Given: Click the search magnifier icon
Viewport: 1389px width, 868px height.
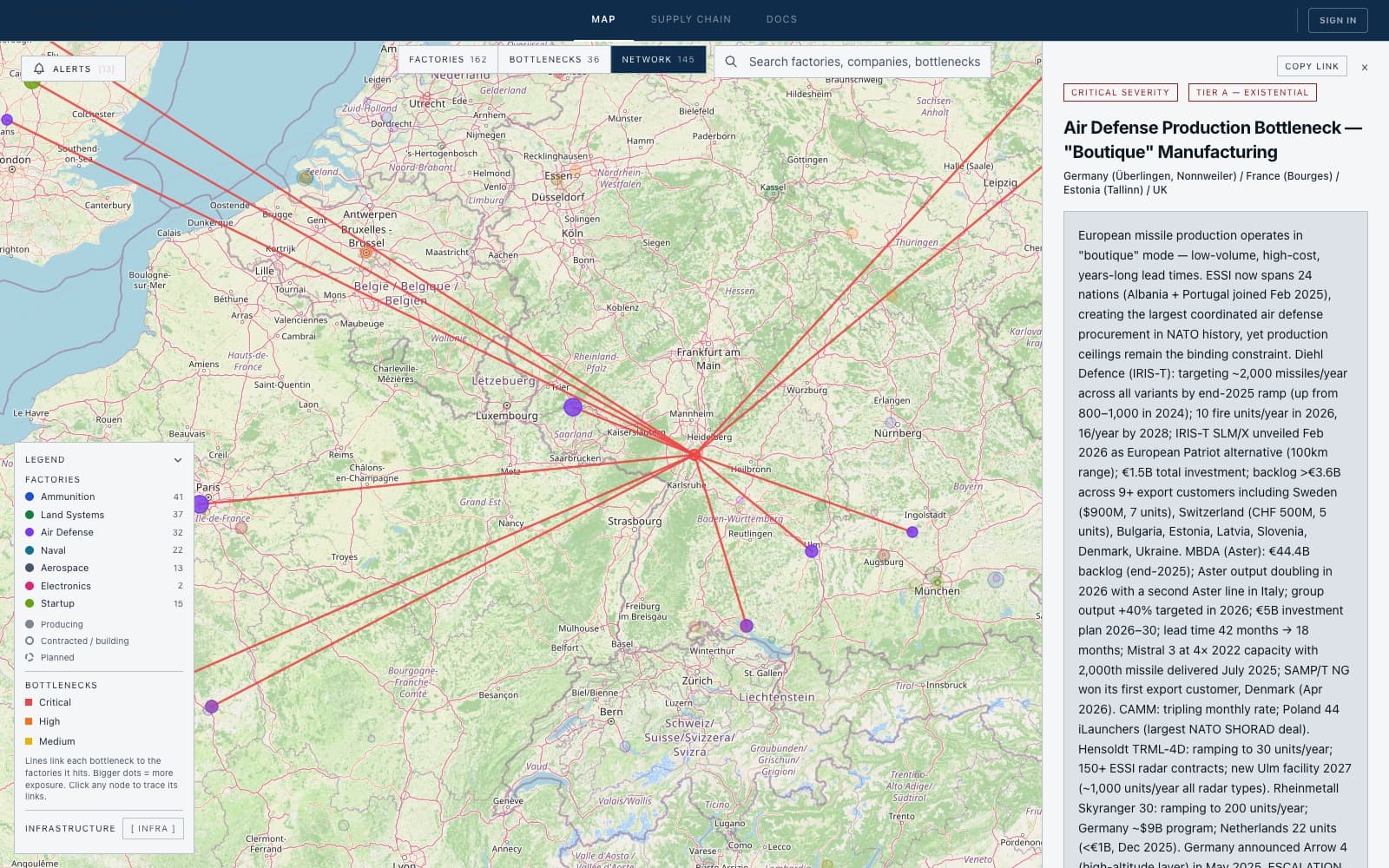Looking at the screenshot, I should click(731, 62).
